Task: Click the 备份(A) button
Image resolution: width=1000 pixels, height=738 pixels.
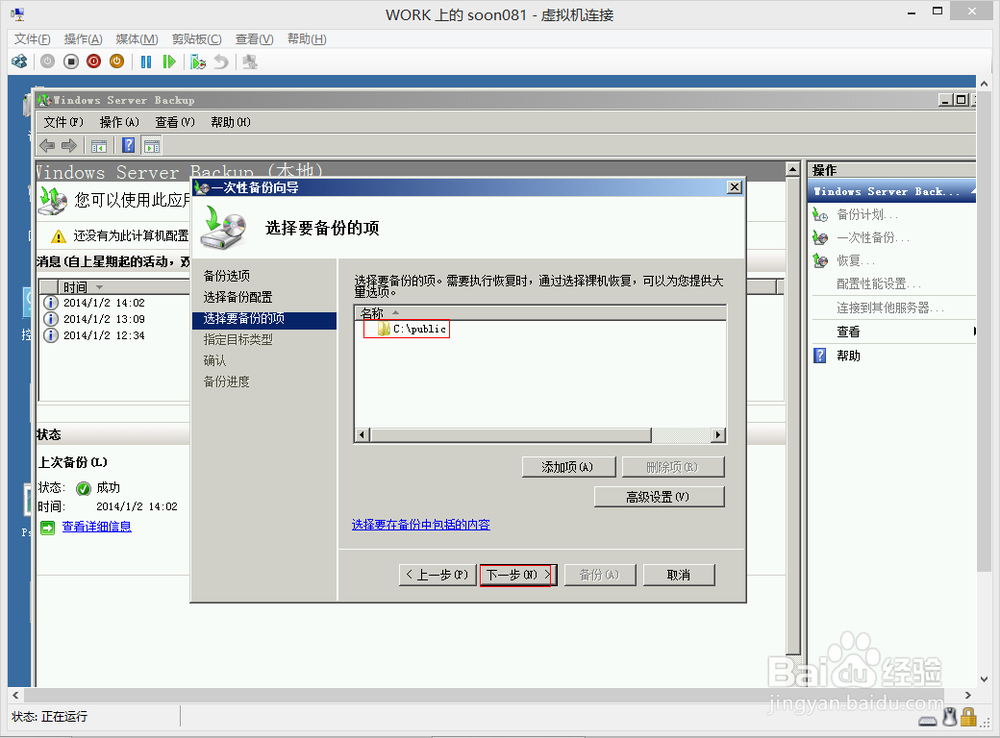Action: 599,575
